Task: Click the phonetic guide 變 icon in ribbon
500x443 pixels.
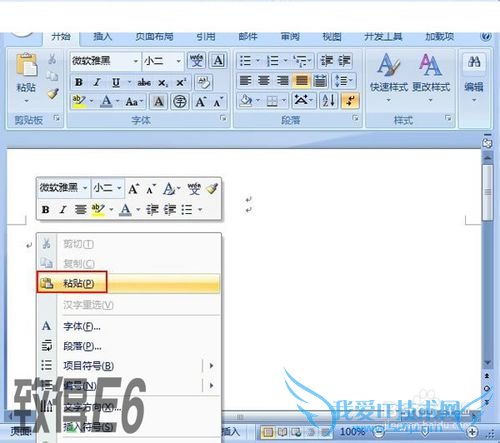Action: pyautogui.click(x=197, y=61)
